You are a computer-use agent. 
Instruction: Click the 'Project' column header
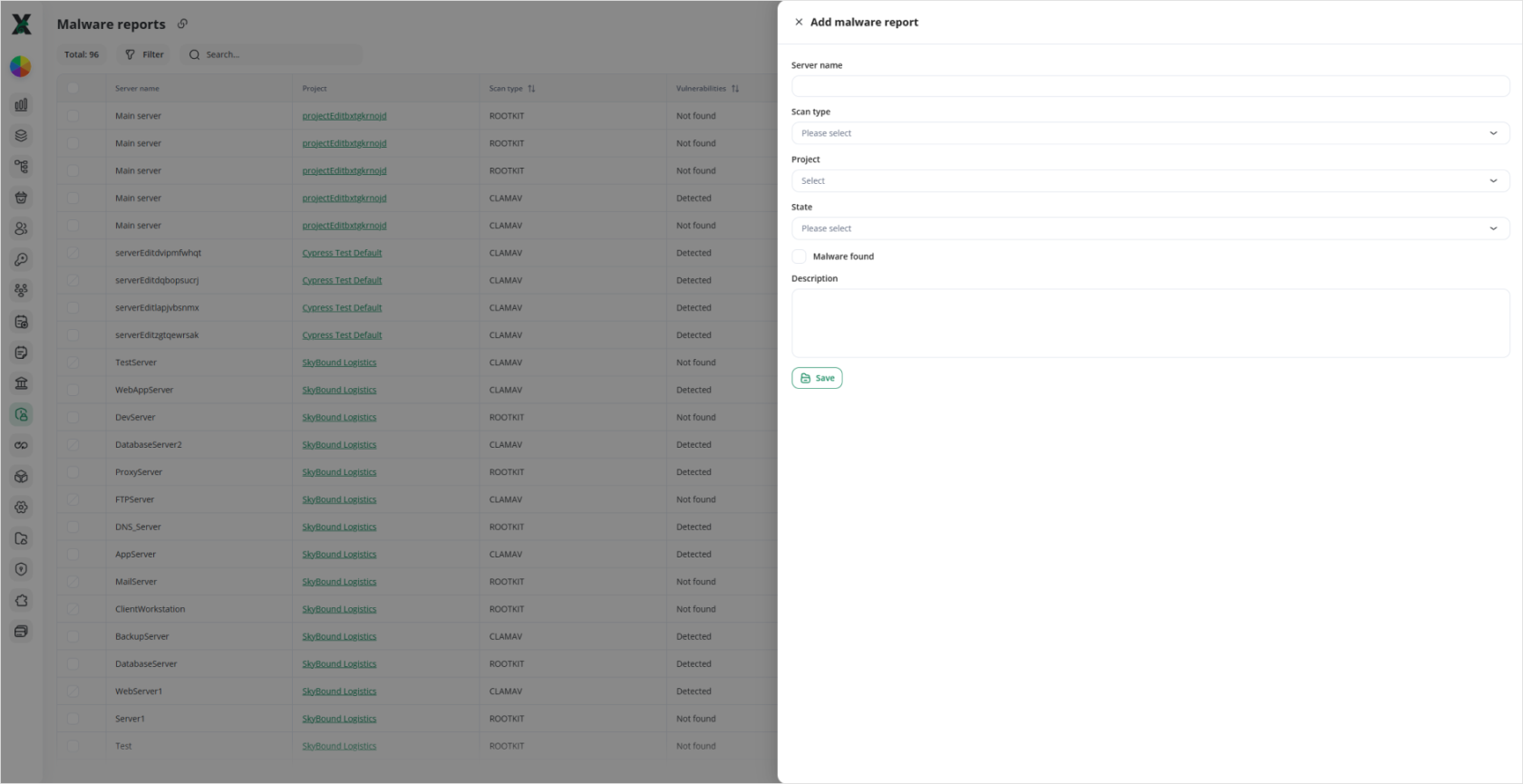[315, 89]
